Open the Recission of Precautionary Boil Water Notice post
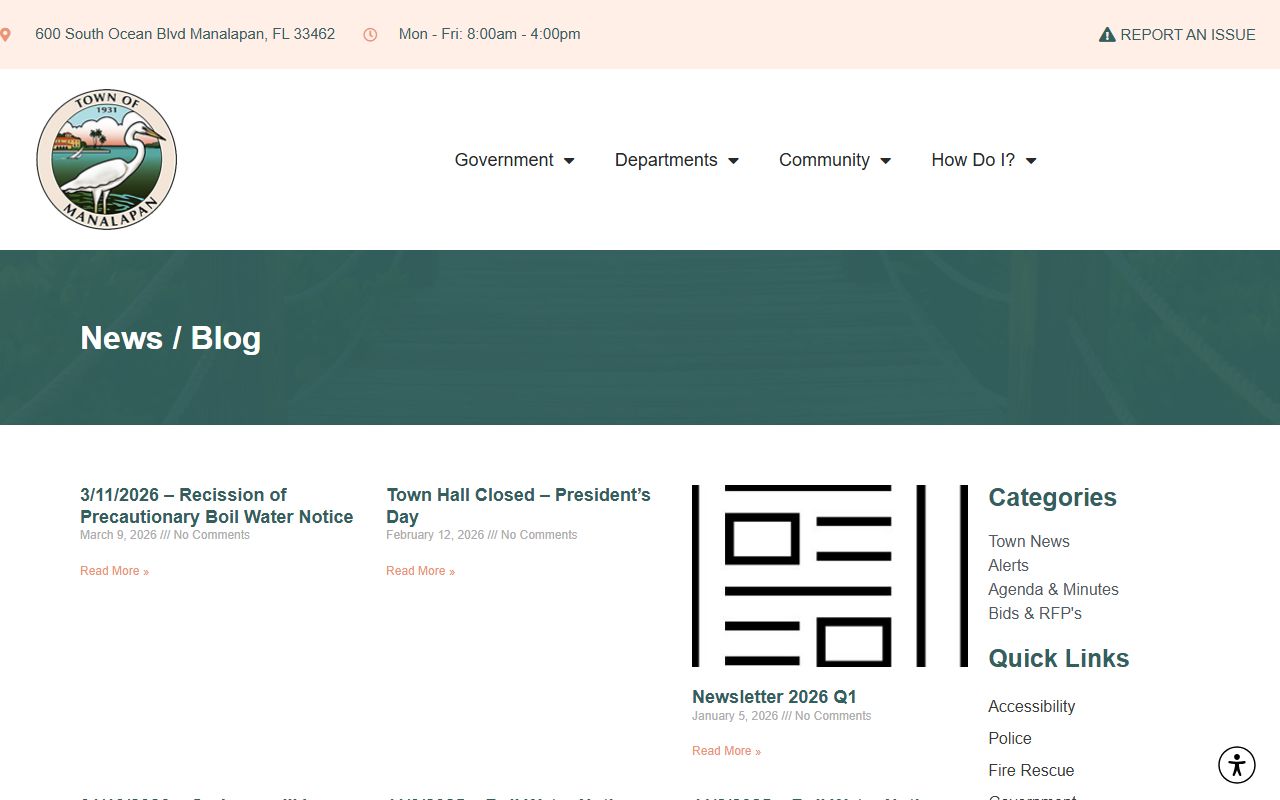Screen dimensions: 1280x800 coord(217,506)
